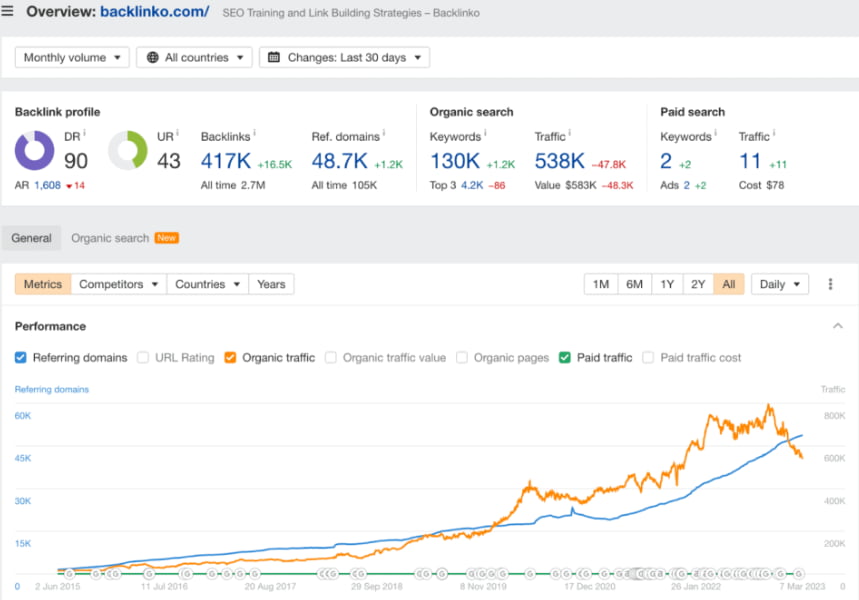Image resolution: width=859 pixels, height=600 pixels.
Task: Click the globe icon in All countries
Action: point(153,58)
